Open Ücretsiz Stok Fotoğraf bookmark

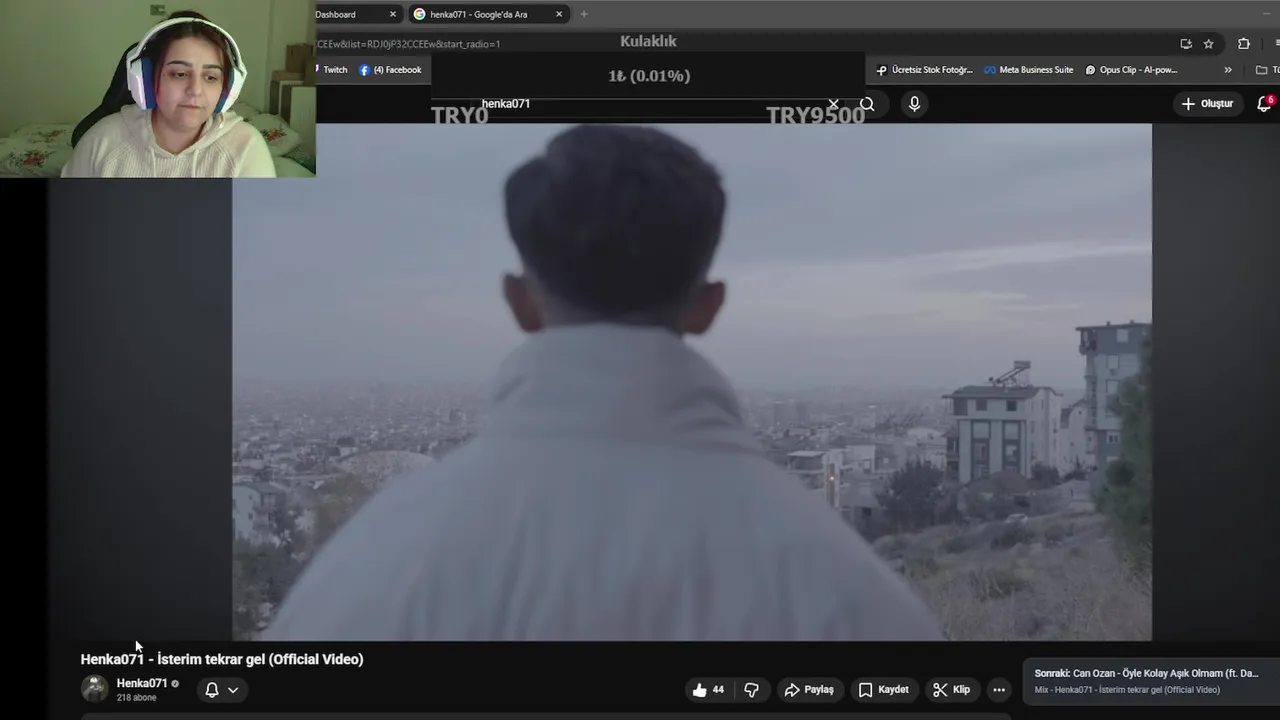tap(924, 70)
